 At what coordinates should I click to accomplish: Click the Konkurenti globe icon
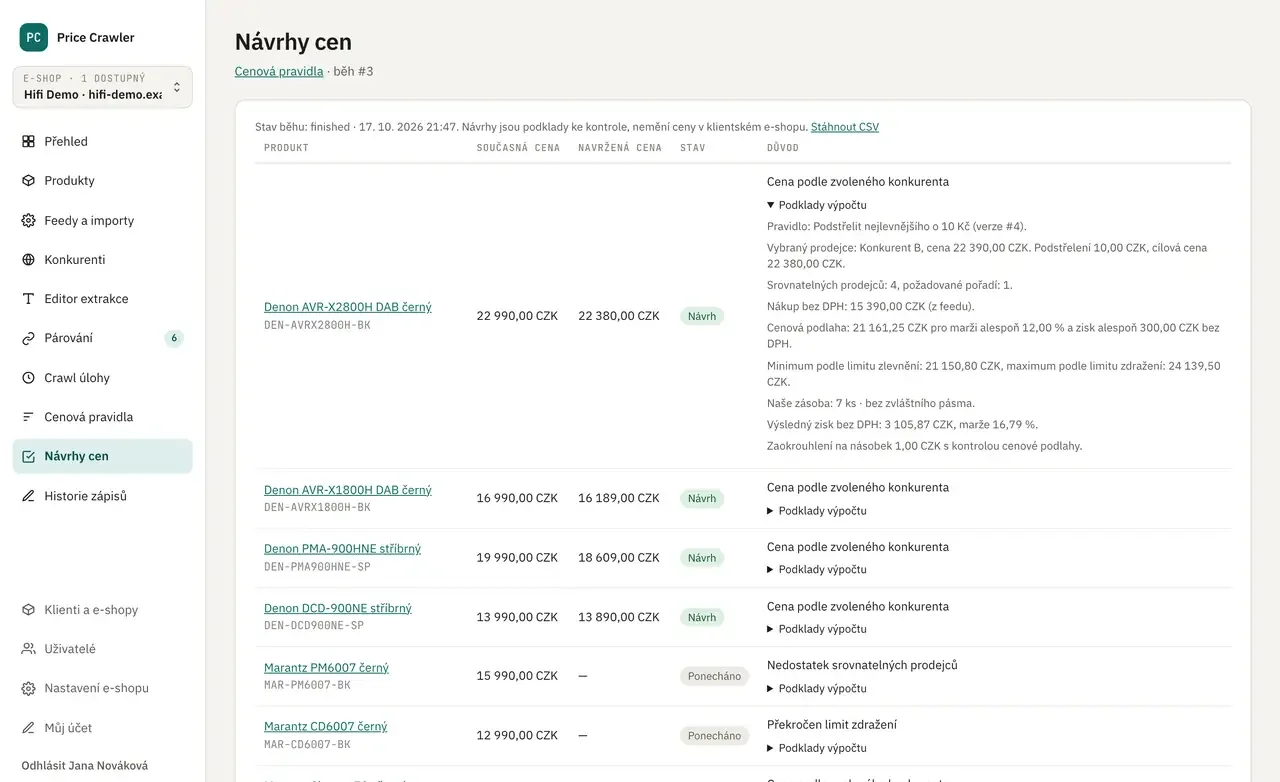[x=28, y=260]
